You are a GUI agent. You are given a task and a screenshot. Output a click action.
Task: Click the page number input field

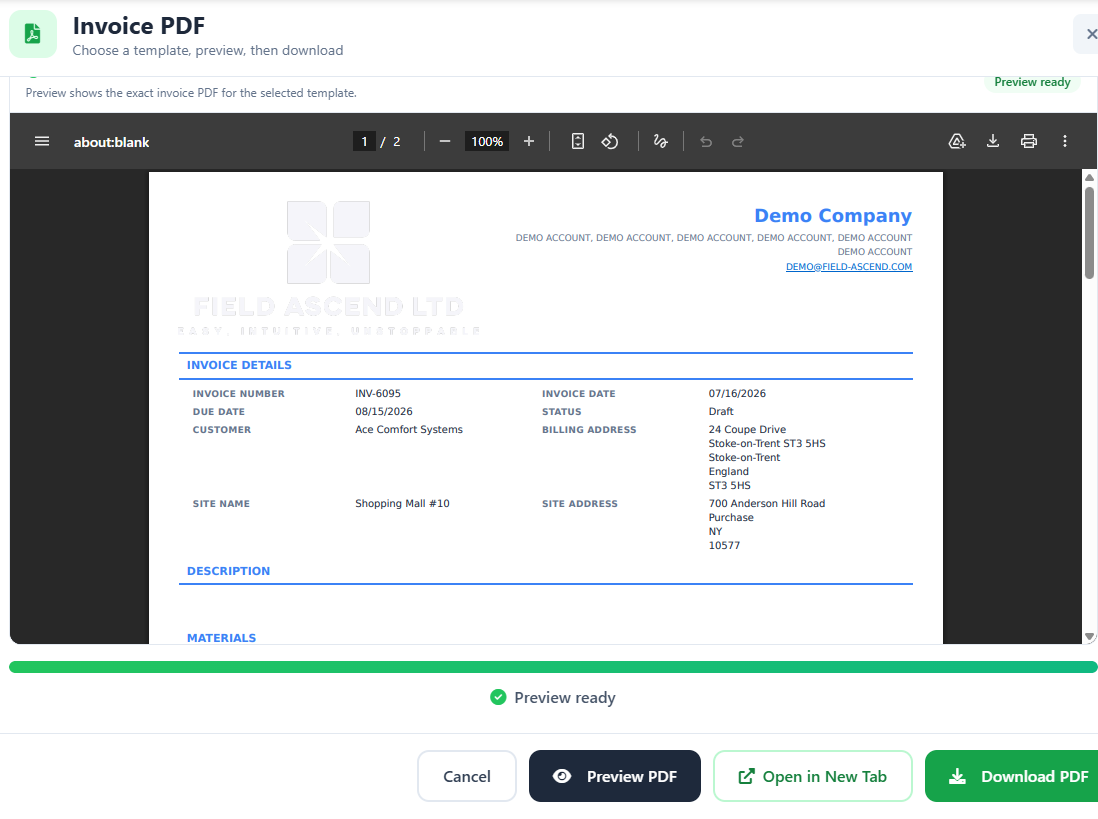click(364, 141)
